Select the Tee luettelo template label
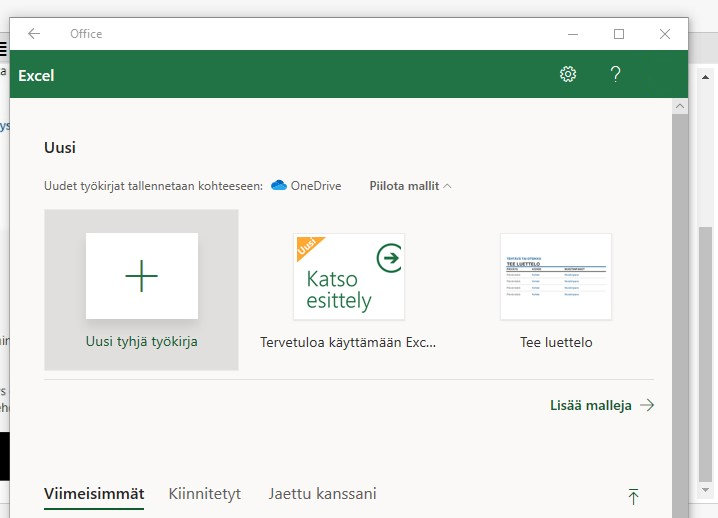 556,342
